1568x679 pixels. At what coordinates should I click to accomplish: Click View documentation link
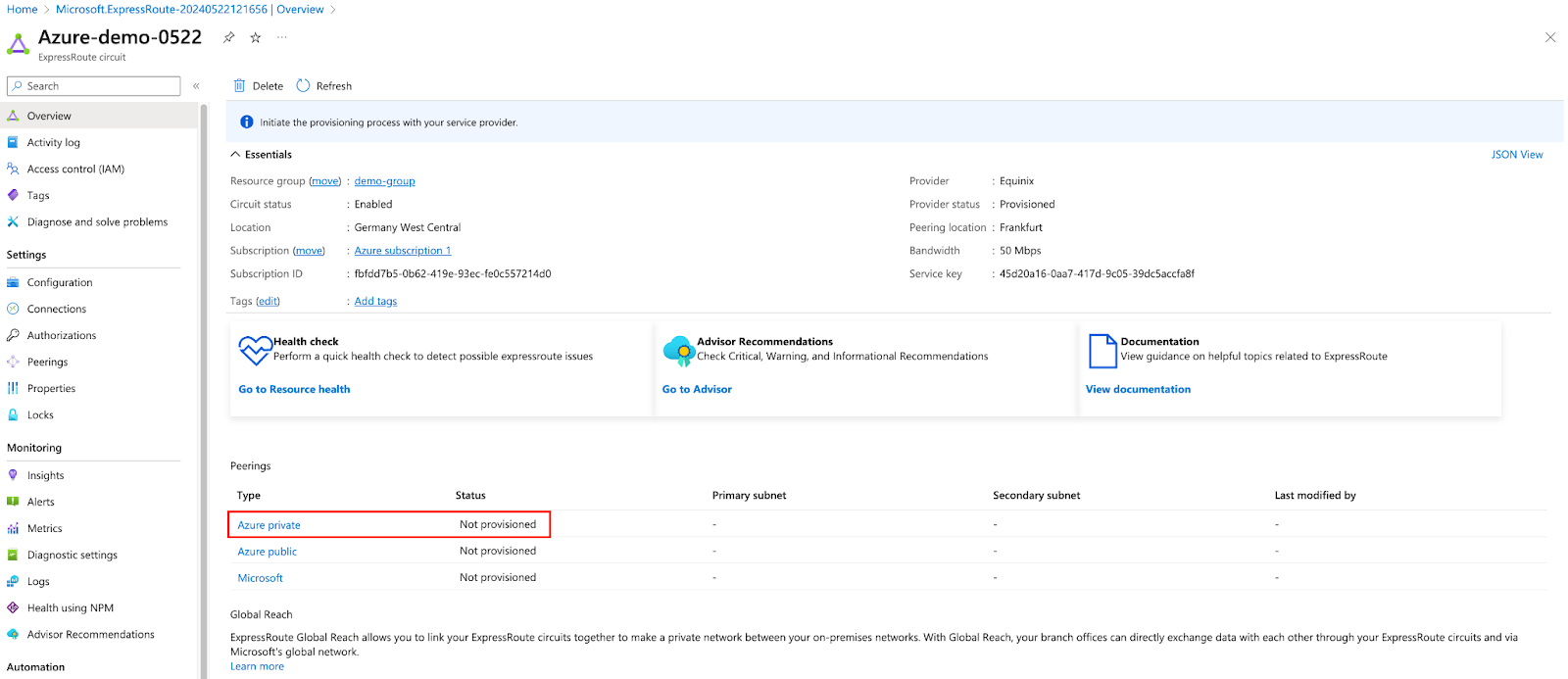click(1138, 390)
